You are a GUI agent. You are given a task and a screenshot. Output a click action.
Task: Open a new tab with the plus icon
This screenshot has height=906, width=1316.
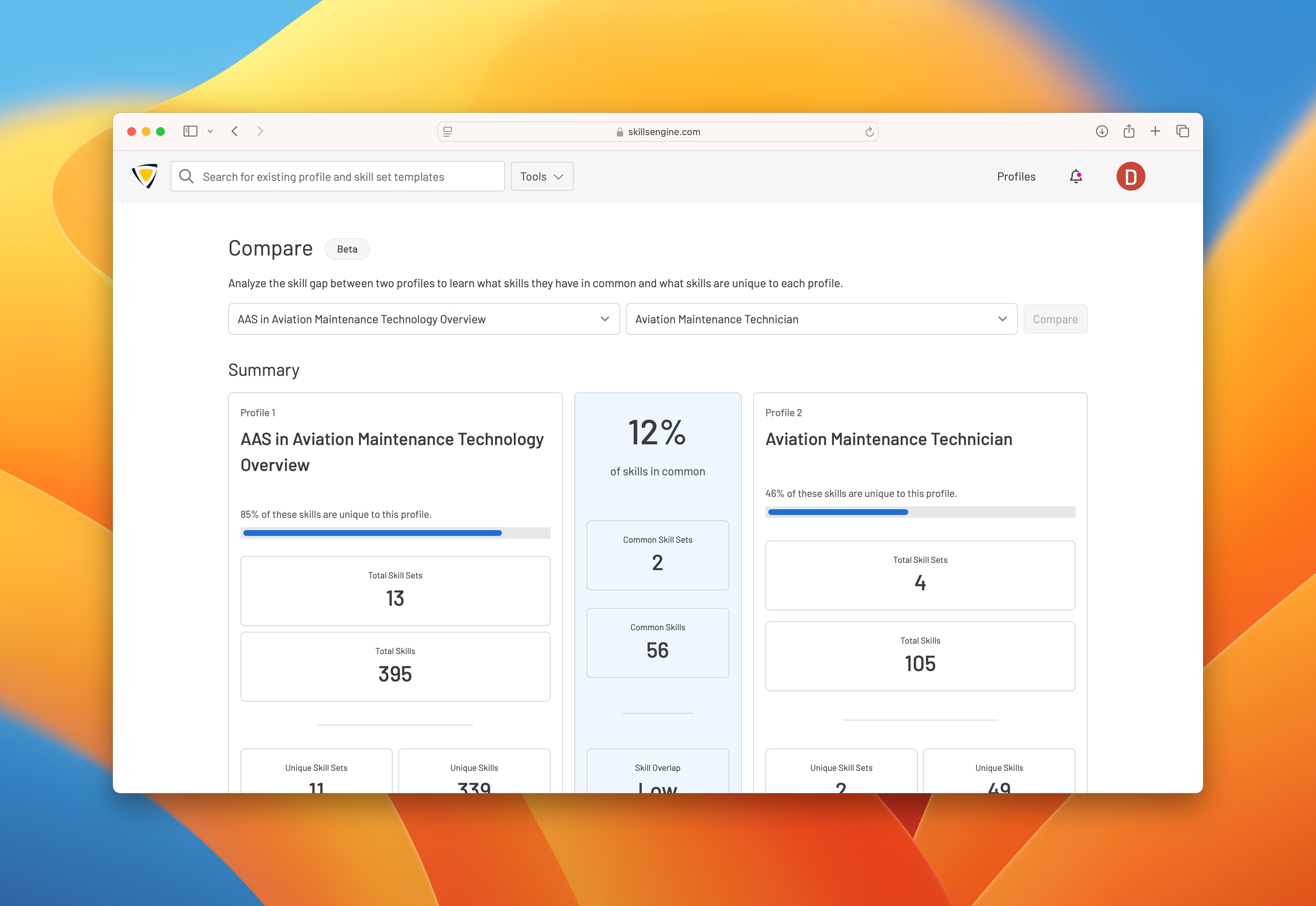[x=1155, y=132]
